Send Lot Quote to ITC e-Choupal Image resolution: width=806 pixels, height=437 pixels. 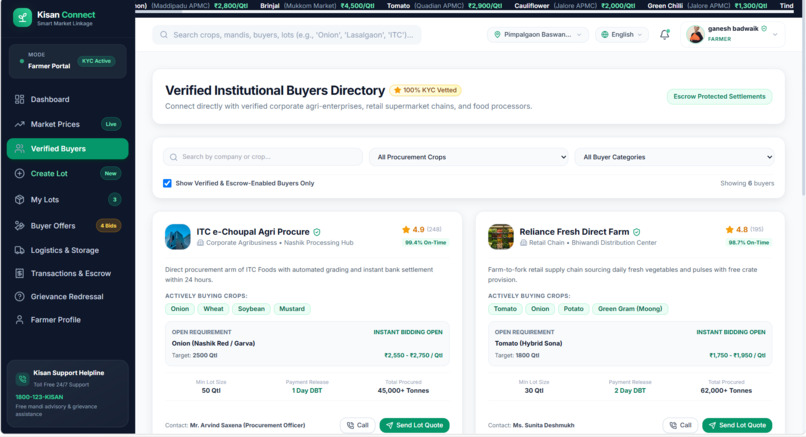[414, 425]
